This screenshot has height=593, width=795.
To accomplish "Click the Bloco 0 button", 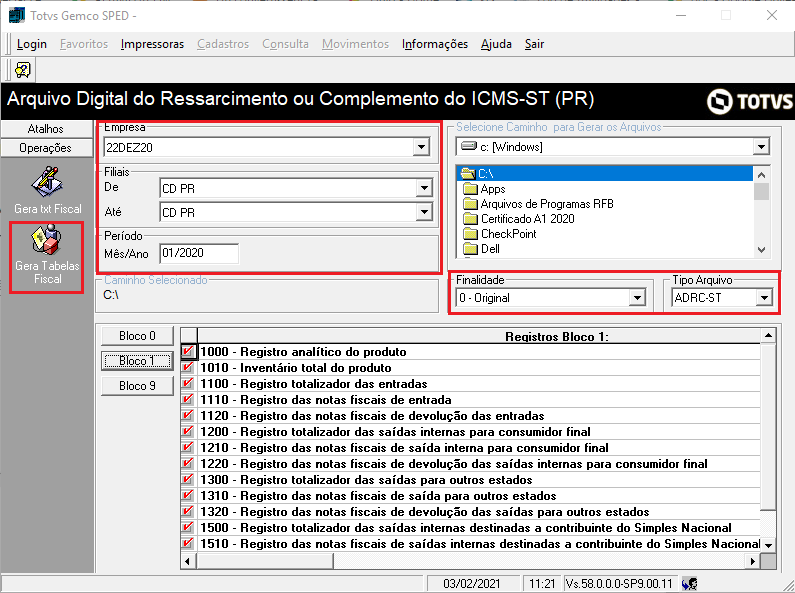I will 137,336.
